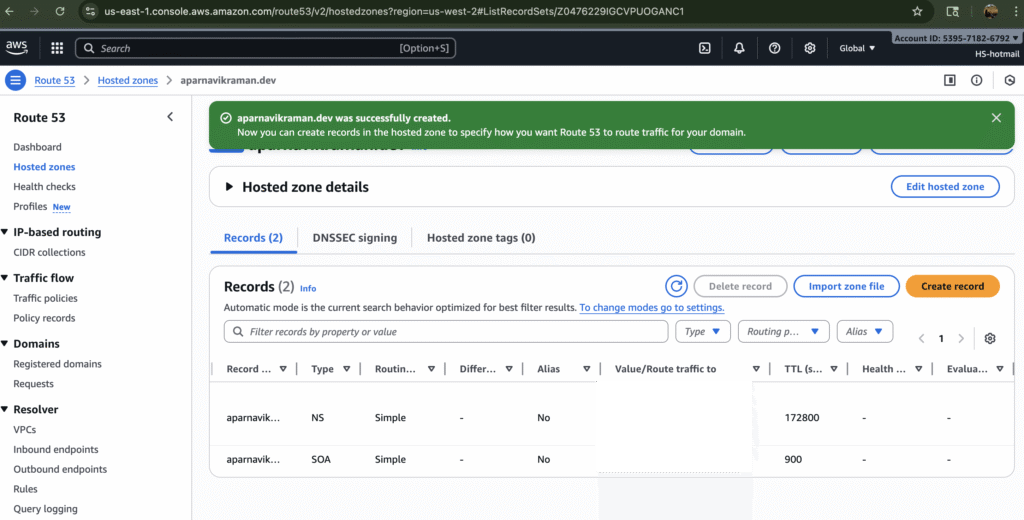Open the Alias filter dropdown

click(x=865, y=331)
